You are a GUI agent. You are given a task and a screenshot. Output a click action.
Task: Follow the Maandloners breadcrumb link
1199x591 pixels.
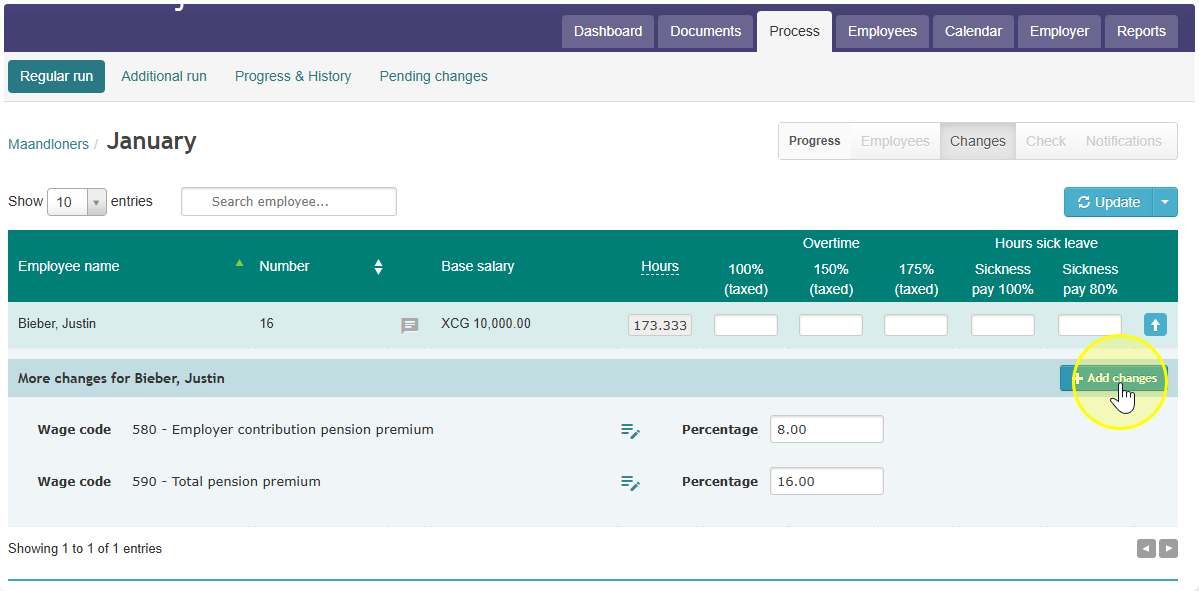(48, 144)
